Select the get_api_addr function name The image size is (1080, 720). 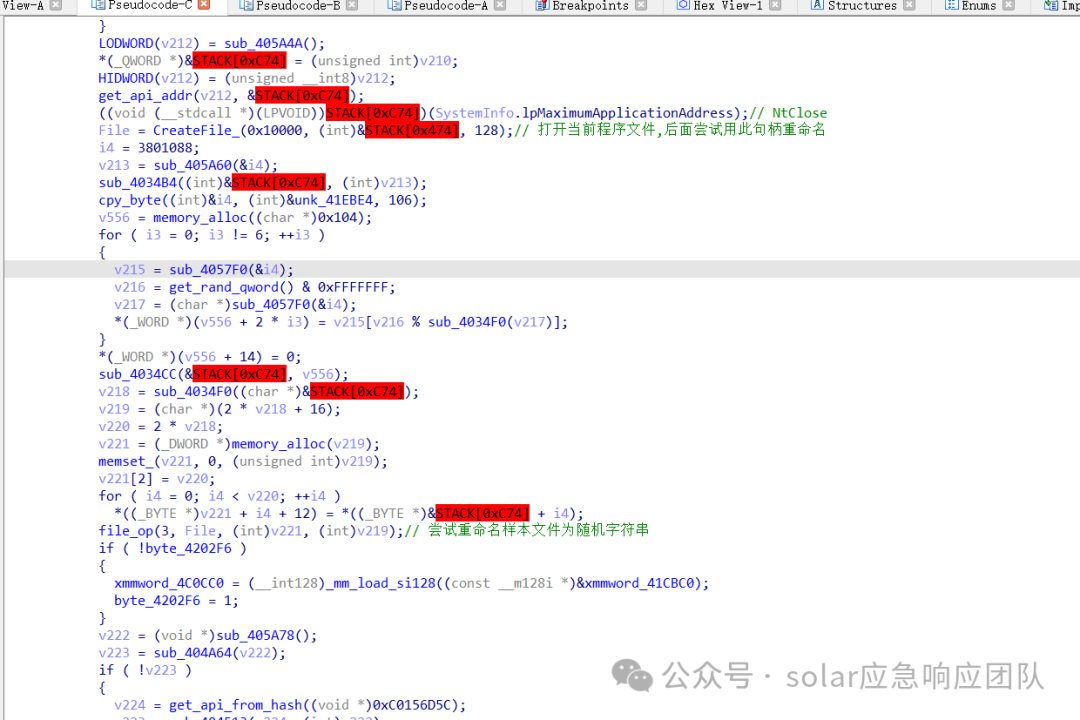(x=146, y=96)
